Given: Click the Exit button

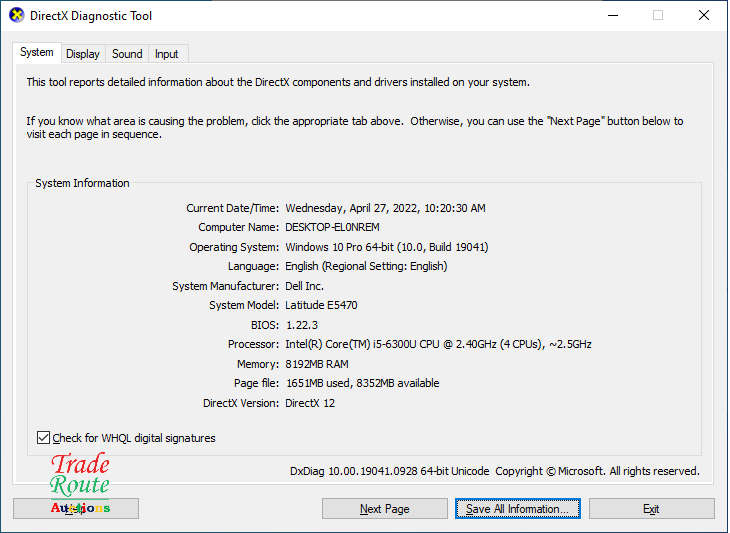Looking at the screenshot, I should (x=651, y=509).
